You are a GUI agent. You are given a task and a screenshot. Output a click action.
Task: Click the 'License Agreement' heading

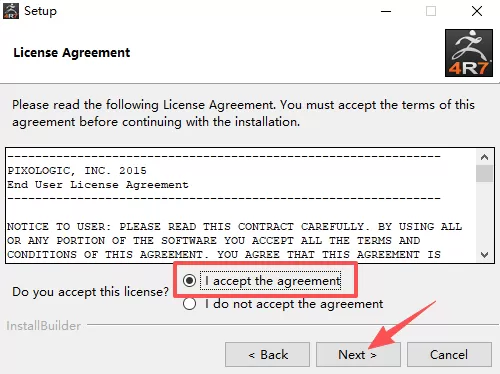tap(72, 53)
